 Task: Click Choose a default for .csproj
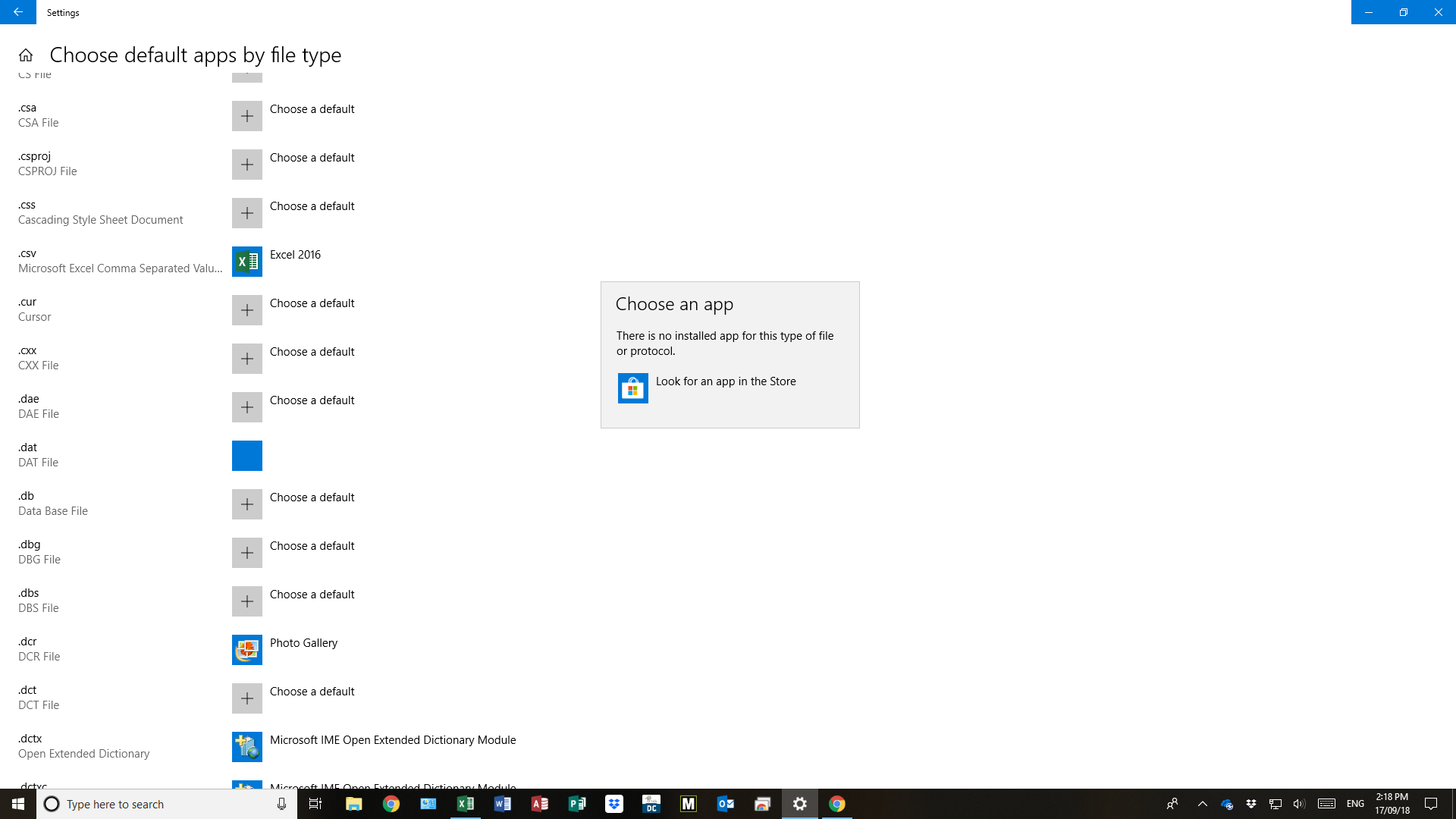coord(312,158)
